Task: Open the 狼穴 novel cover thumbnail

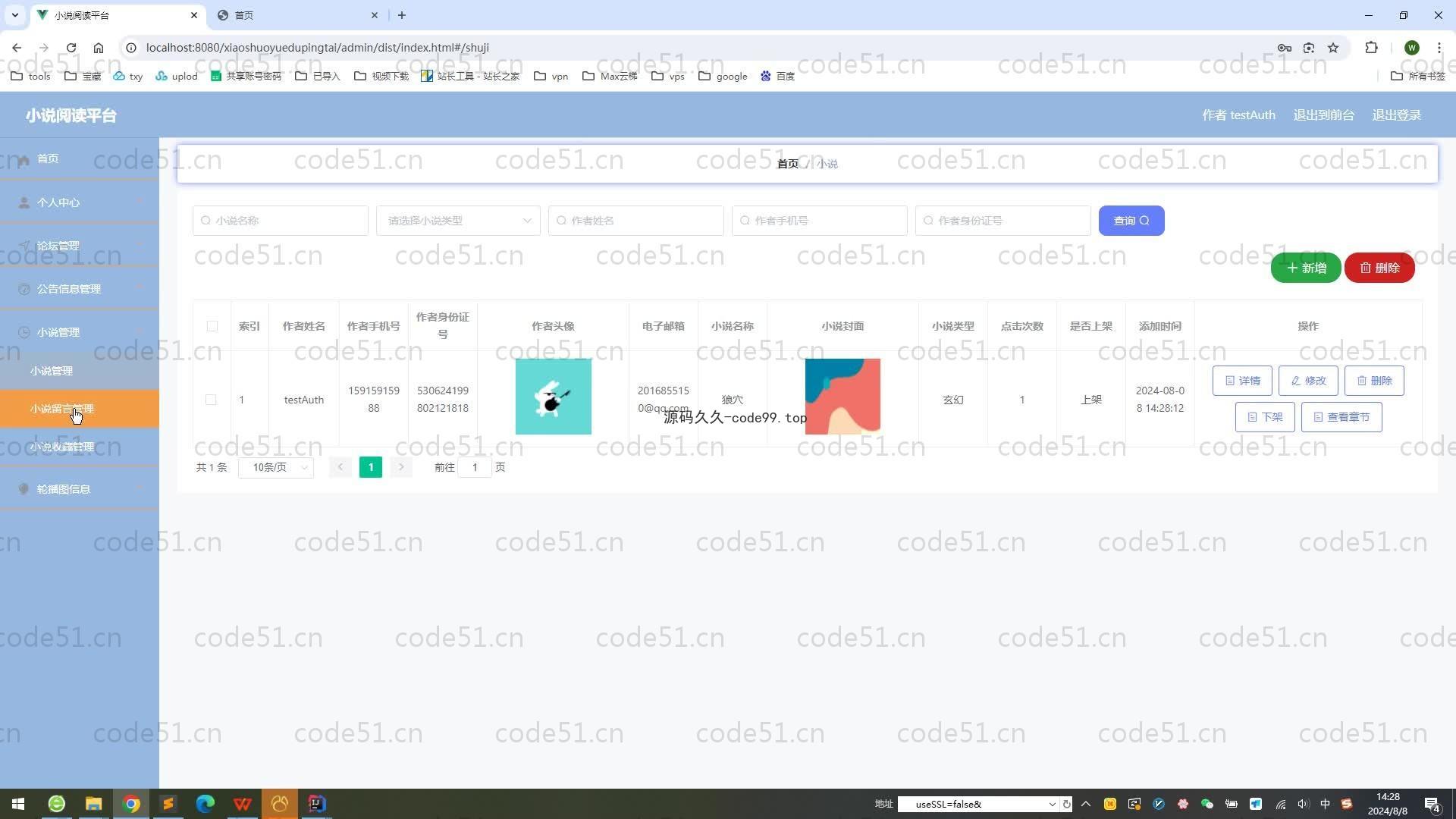Action: click(x=843, y=397)
